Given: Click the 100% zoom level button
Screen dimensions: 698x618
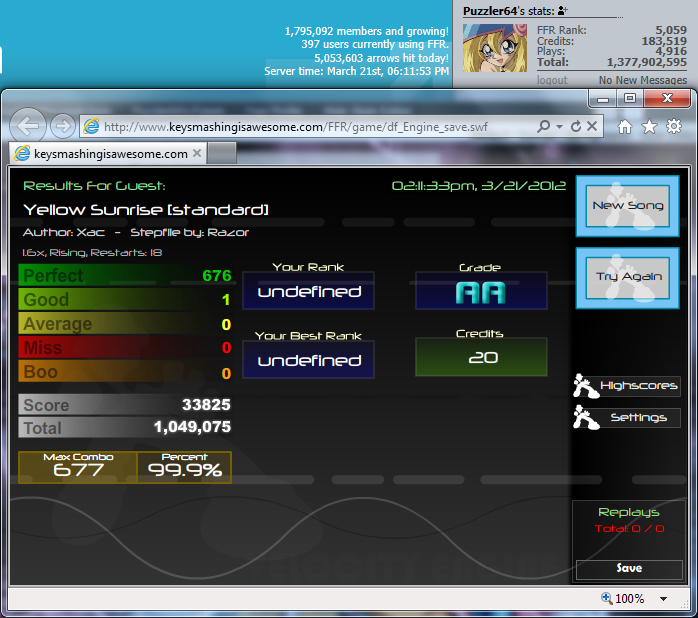Looking at the screenshot, I should (x=622, y=599).
